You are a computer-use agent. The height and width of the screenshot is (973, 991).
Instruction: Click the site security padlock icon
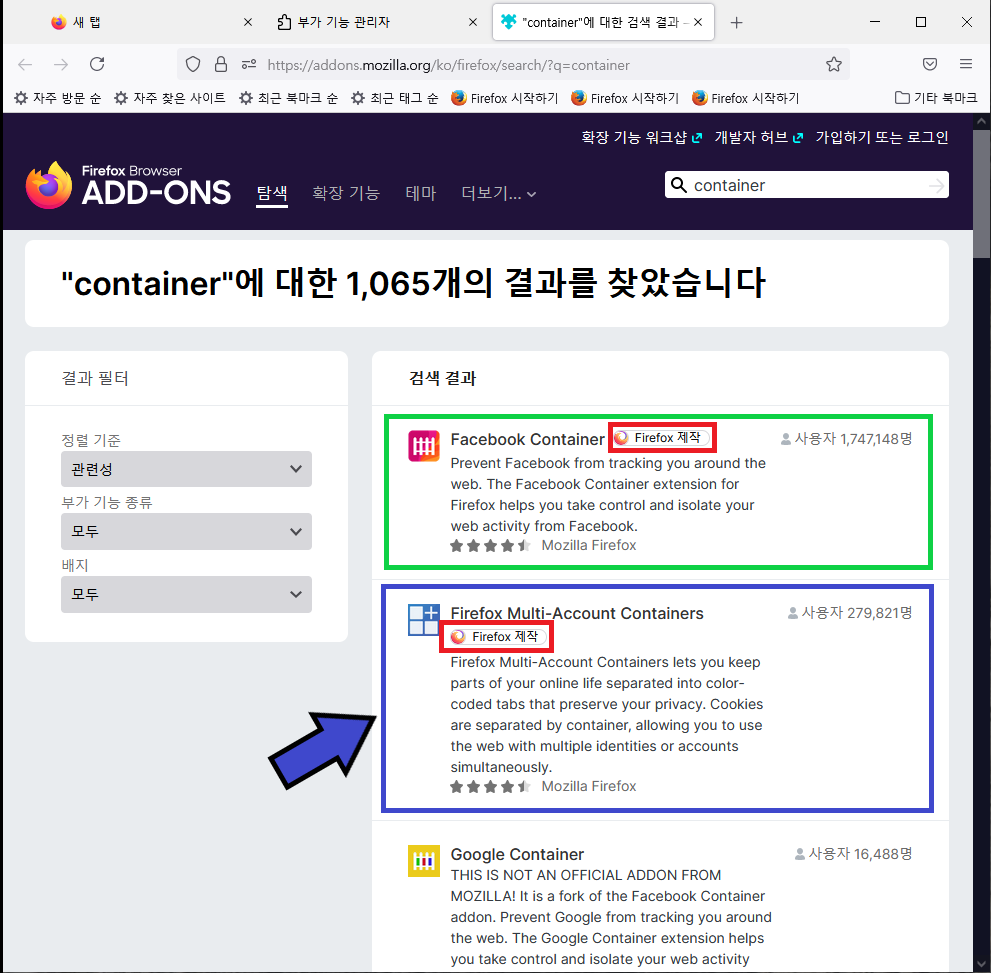tap(221, 64)
